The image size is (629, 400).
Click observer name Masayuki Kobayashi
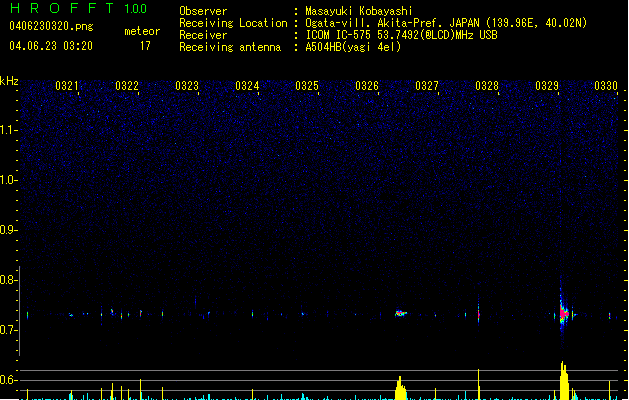[x=359, y=11]
